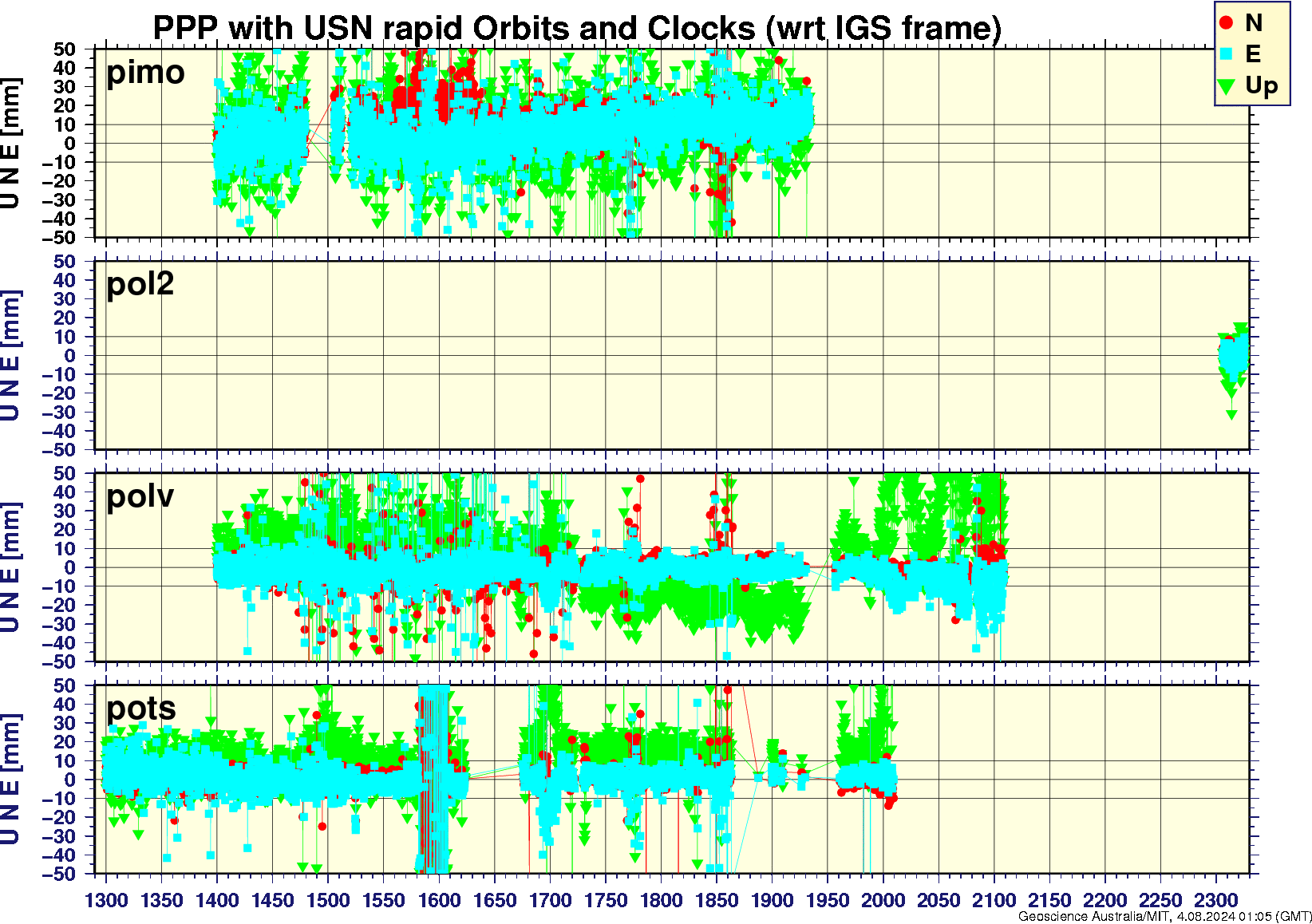Click x-axis tick label 2050

939,900
